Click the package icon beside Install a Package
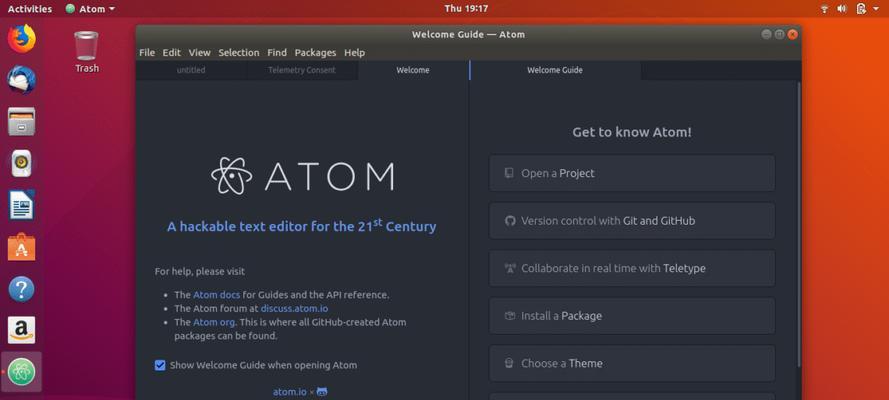889x400 pixels. coord(510,316)
